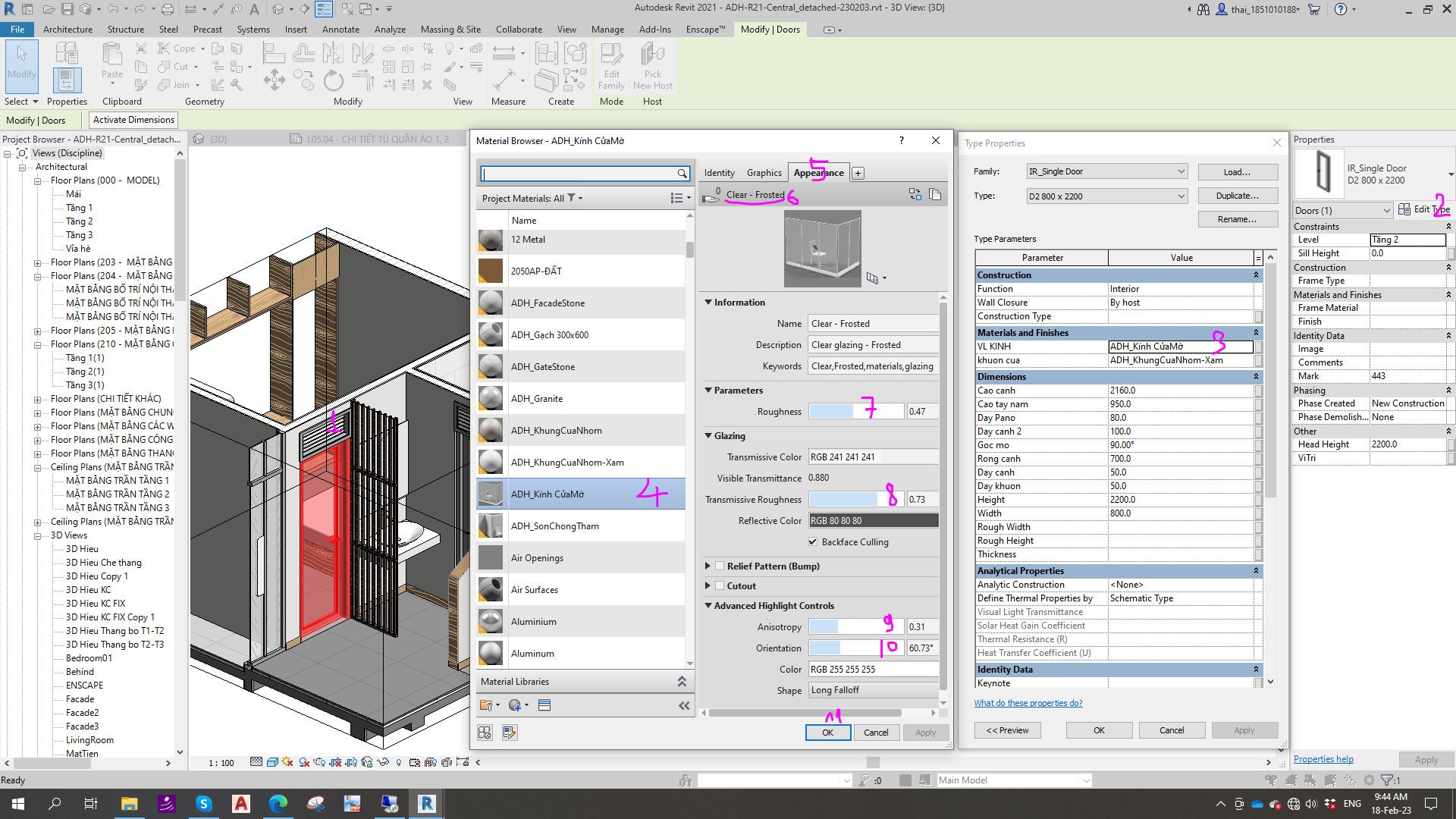1456x819 pixels.
Task: Enable Relief Pattern (Bump)
Action: click(x=720, y=566)
